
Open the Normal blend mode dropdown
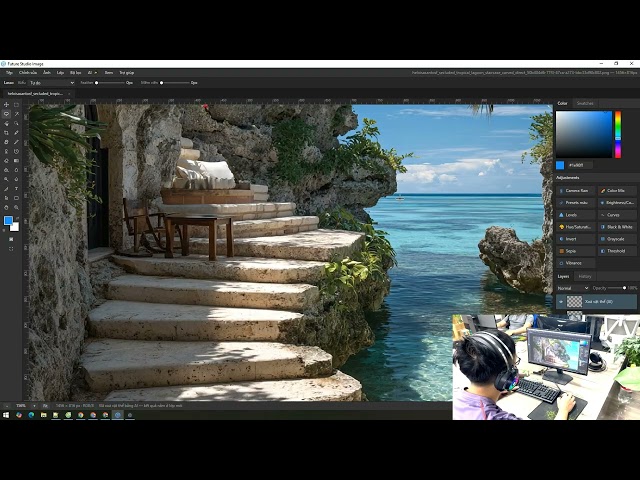pyautogui.click(x=573, y=288)
